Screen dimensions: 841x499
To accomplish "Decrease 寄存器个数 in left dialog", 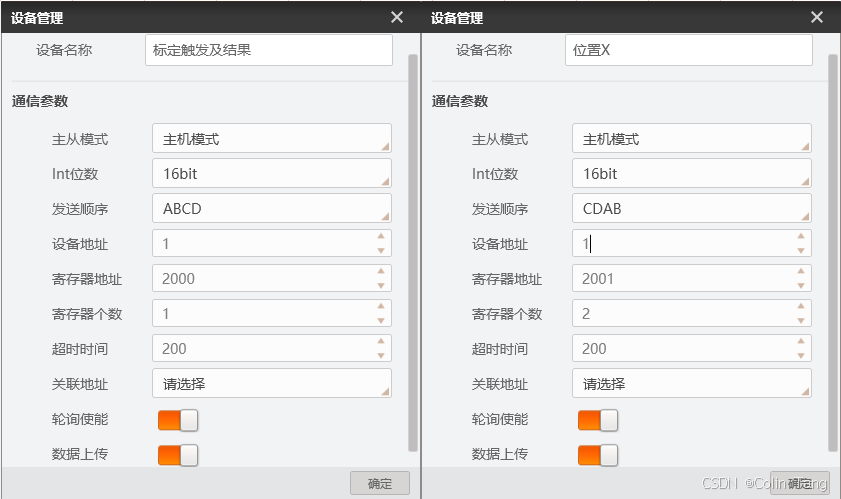I will tap(381, 320).
